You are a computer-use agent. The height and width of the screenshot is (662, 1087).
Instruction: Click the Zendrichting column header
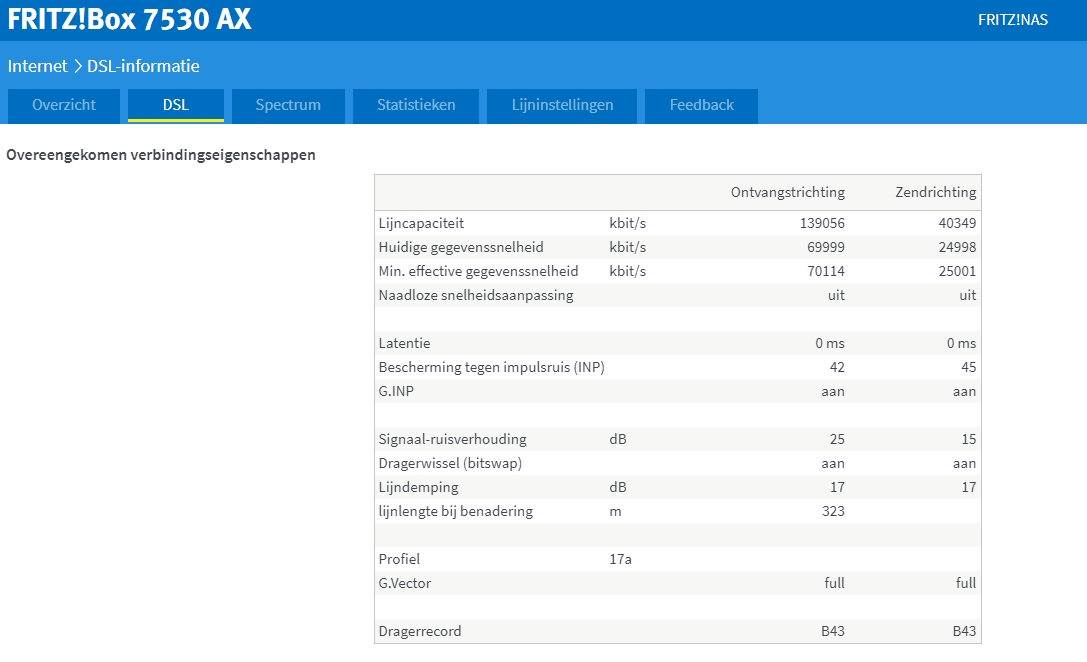click(935, 192)
